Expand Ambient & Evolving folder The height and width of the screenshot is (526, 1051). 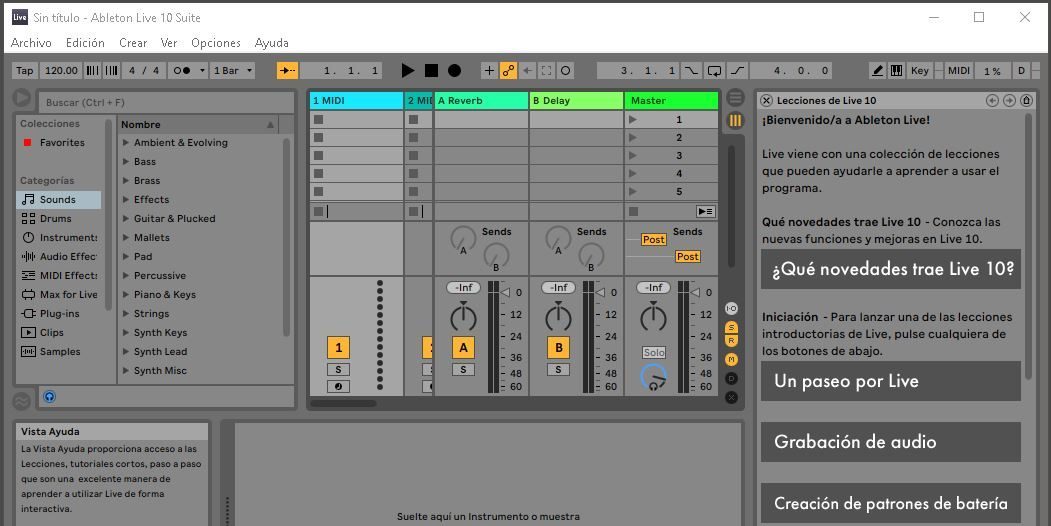[126, 143]
